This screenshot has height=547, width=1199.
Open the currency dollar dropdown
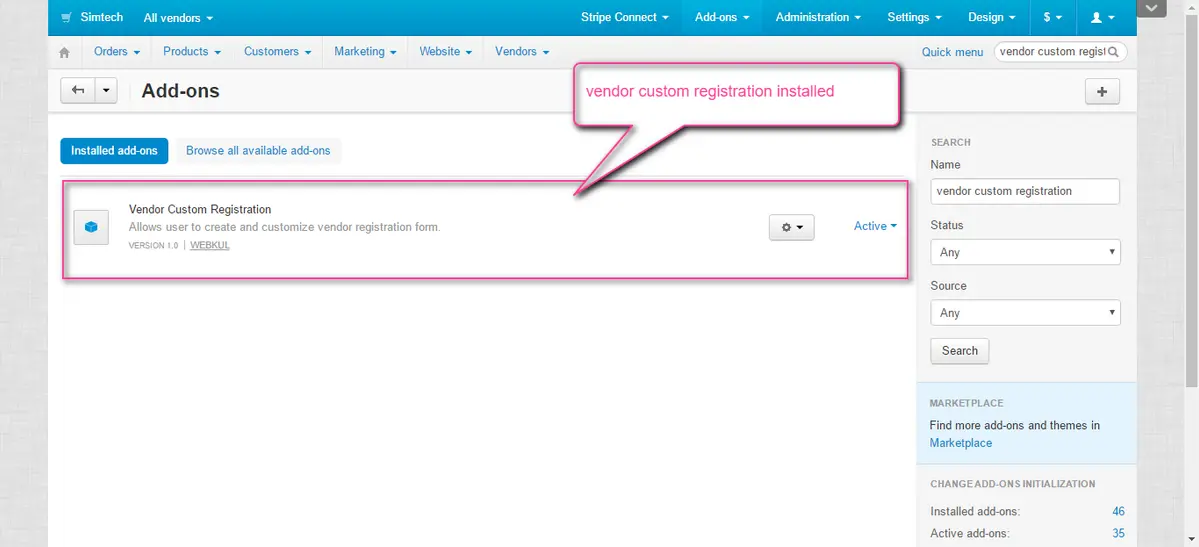(1052, 18)
